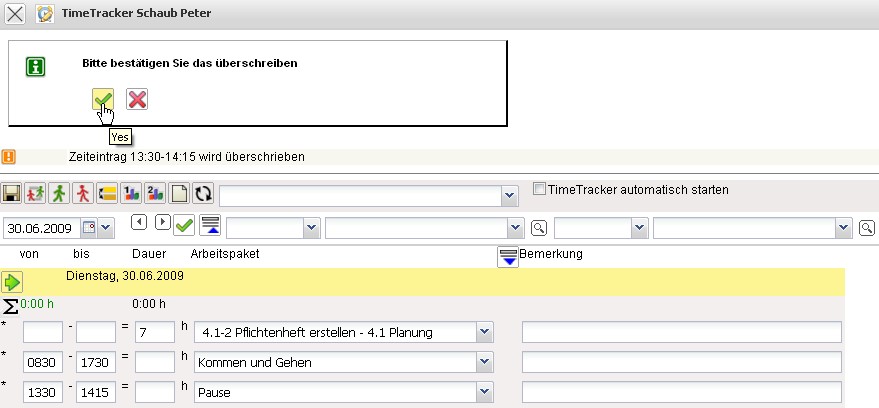
Task: Click the green walking person icon
Action: pos(60,193)
